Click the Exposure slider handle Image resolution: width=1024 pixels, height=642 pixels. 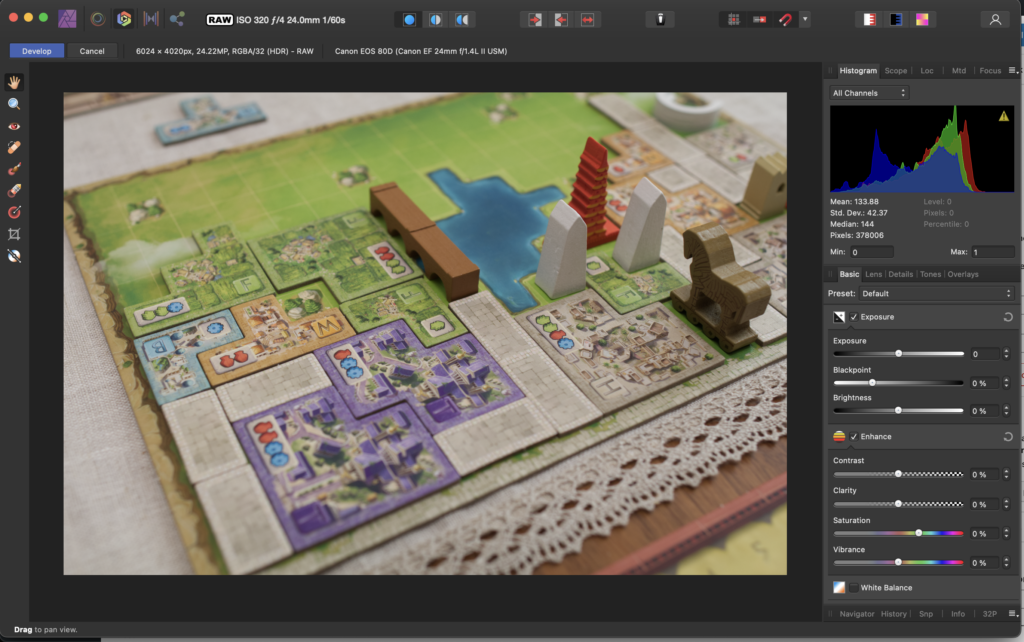click(x=899, y=353)
